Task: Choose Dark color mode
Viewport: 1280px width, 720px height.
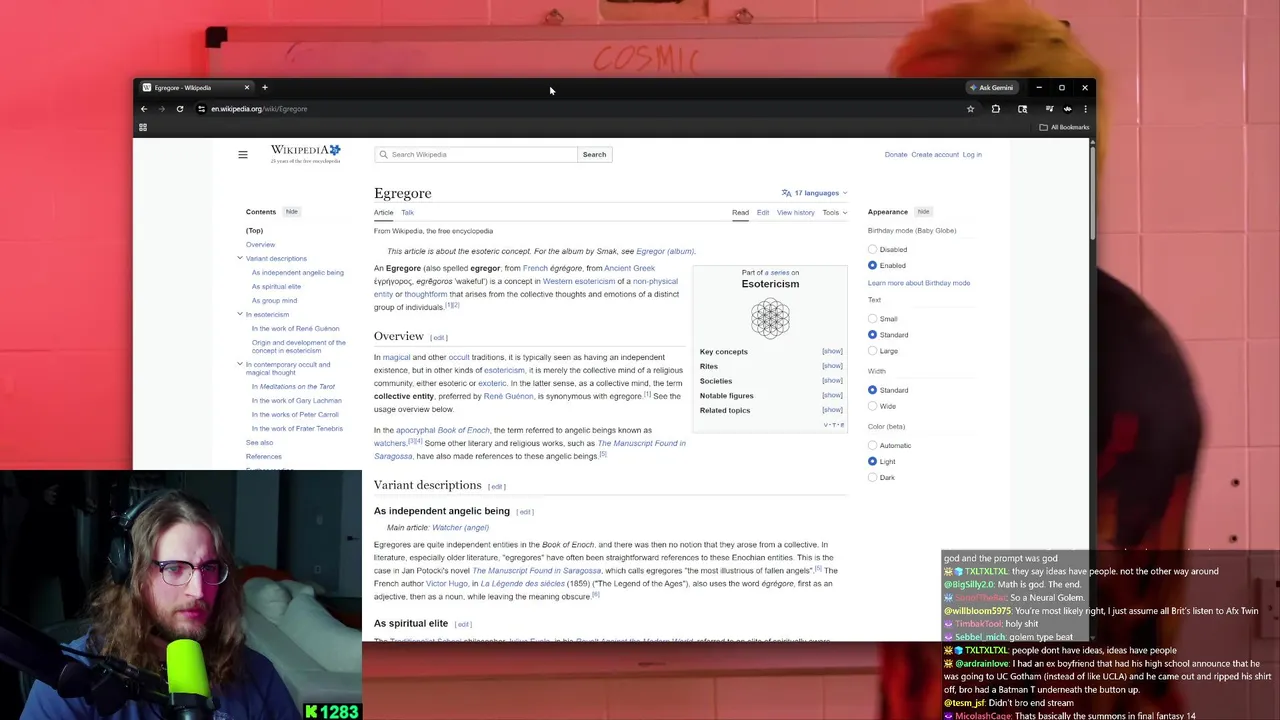Action: pos(872,478)
